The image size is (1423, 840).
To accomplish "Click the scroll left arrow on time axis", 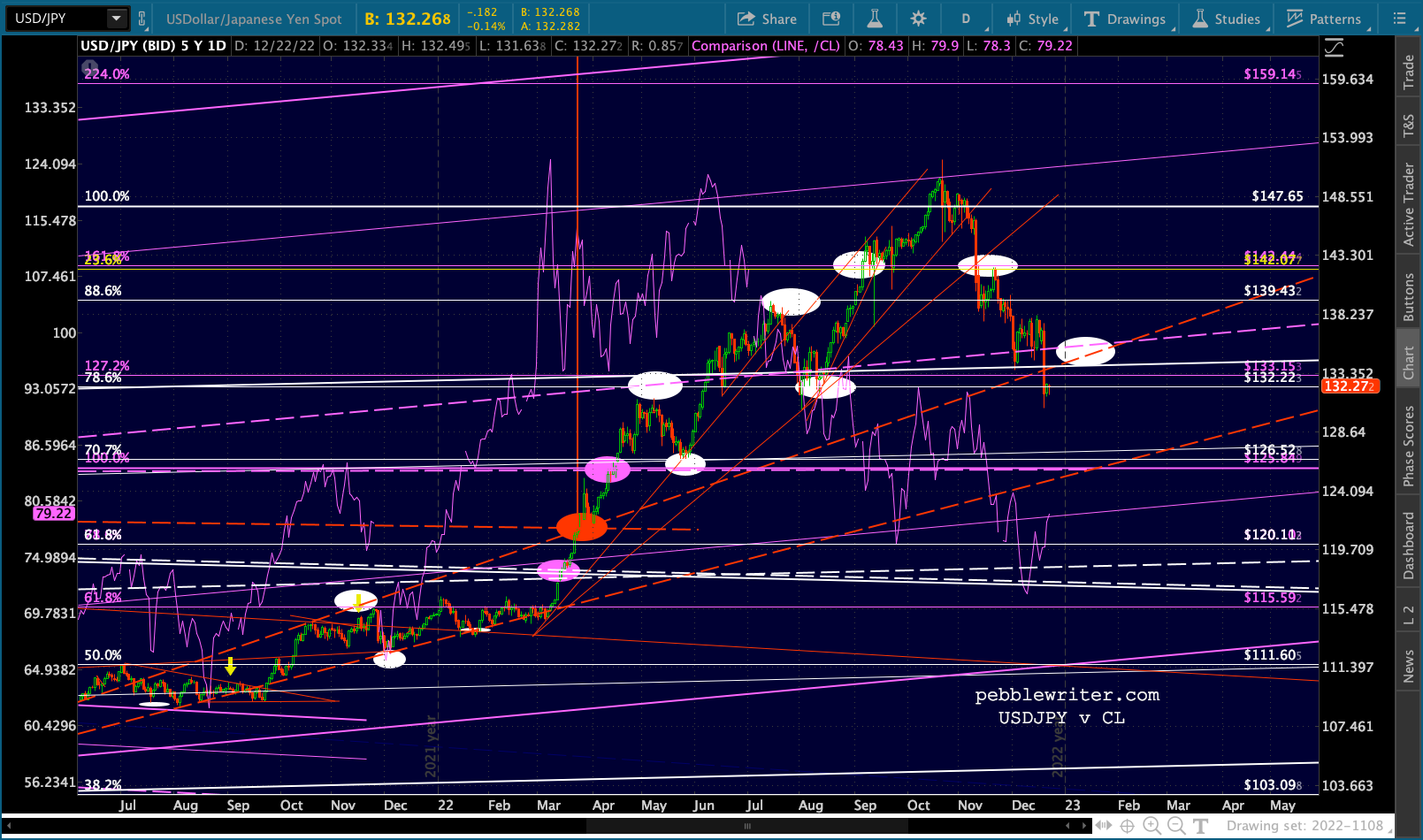I will point(1068,826).
